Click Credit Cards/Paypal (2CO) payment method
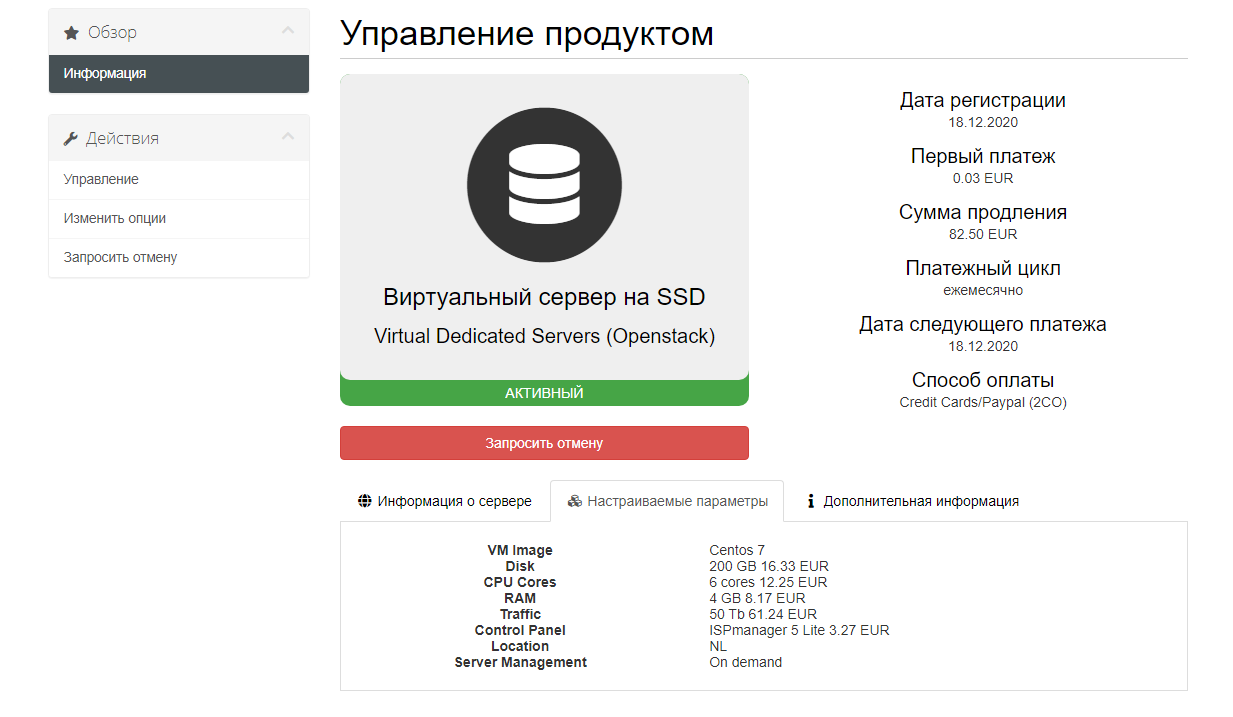Viewport: 1233px width, 717px height. 983,402
